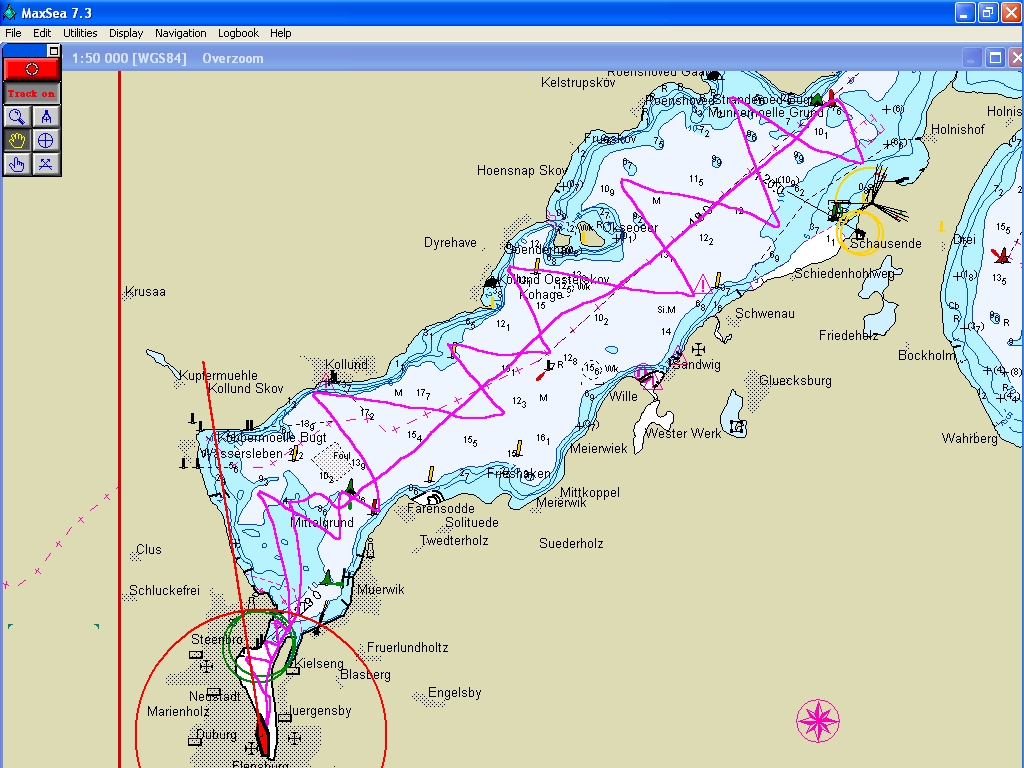
Task: Click the Solituede place label
Action: pos(472,522)
